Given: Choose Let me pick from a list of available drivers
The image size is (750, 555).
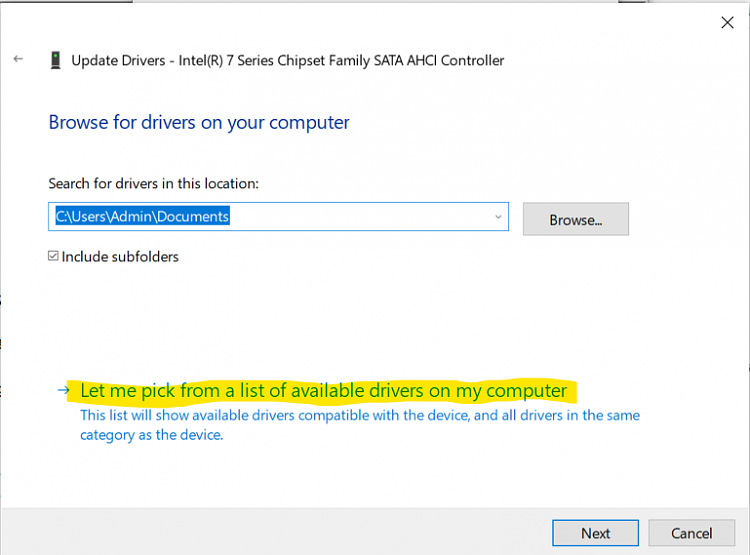Looking at the screenshot, I should pos(323,390).
